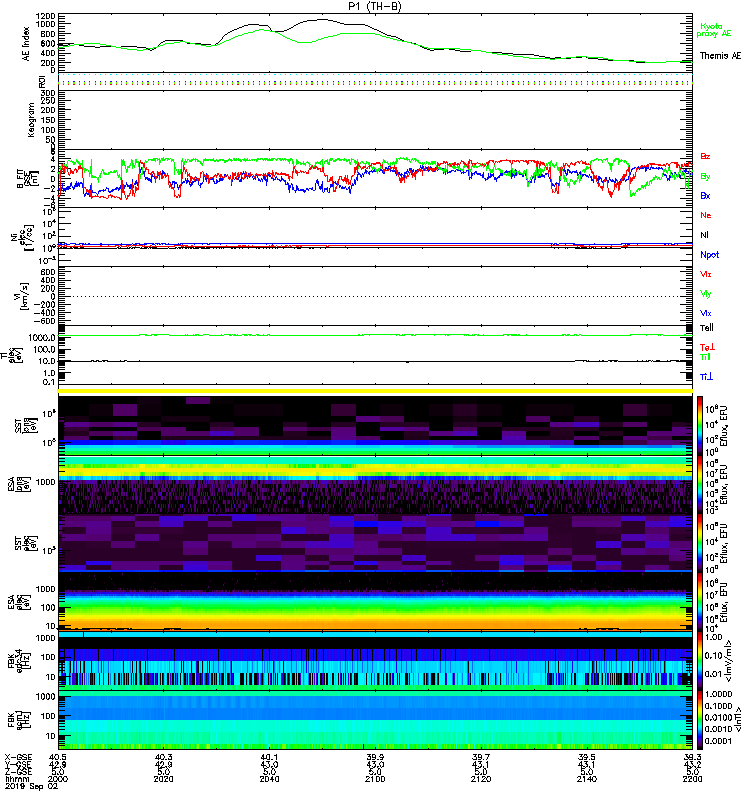Click the red Te perpendicular legend label

tap(707, 347)
